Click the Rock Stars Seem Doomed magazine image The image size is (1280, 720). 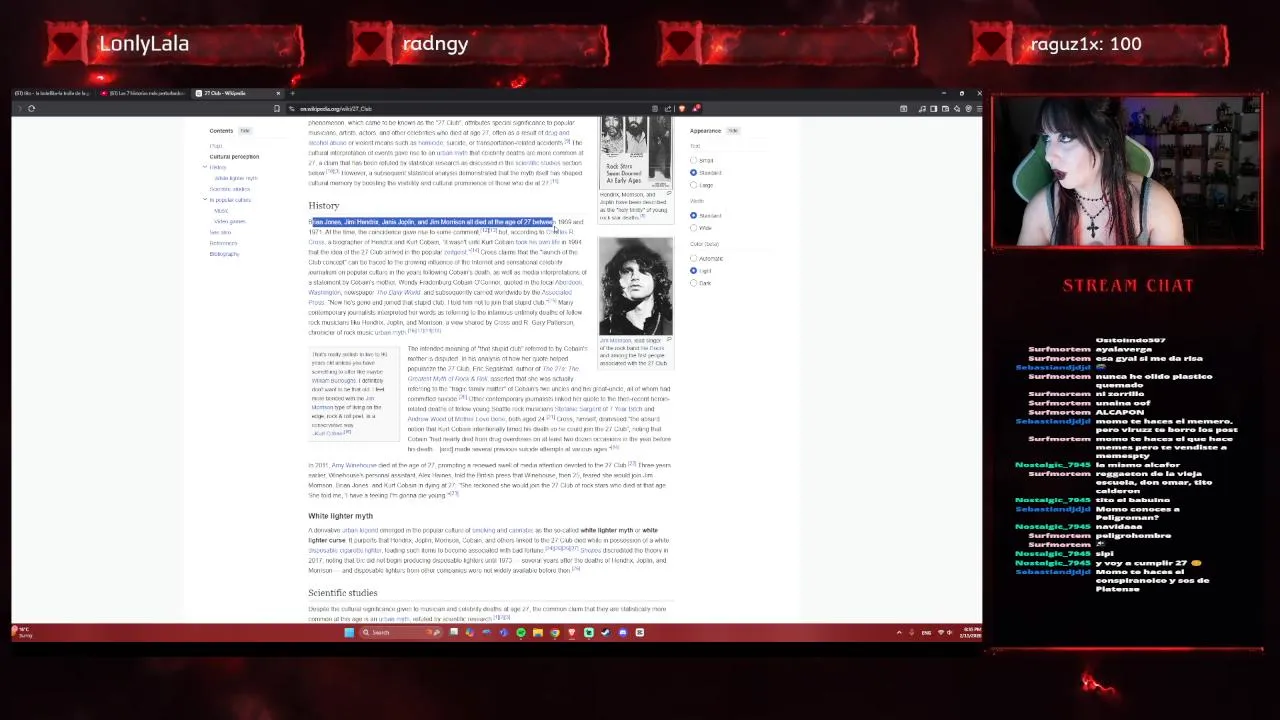[x=636, y=153]
